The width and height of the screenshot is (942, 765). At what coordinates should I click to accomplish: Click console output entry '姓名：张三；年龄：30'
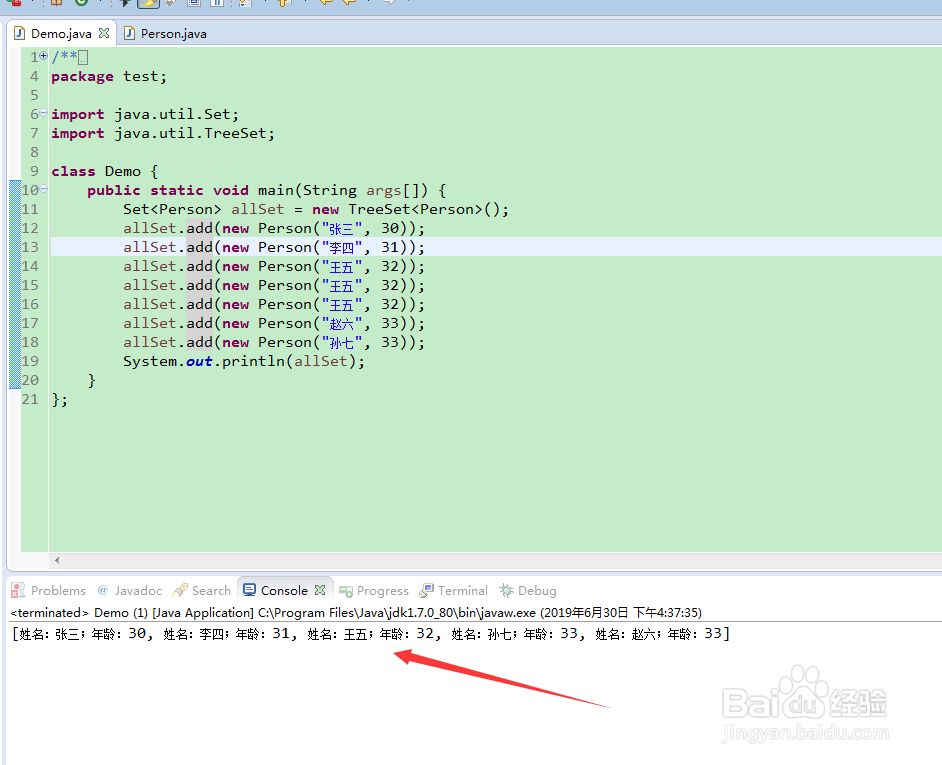point(83,633)
